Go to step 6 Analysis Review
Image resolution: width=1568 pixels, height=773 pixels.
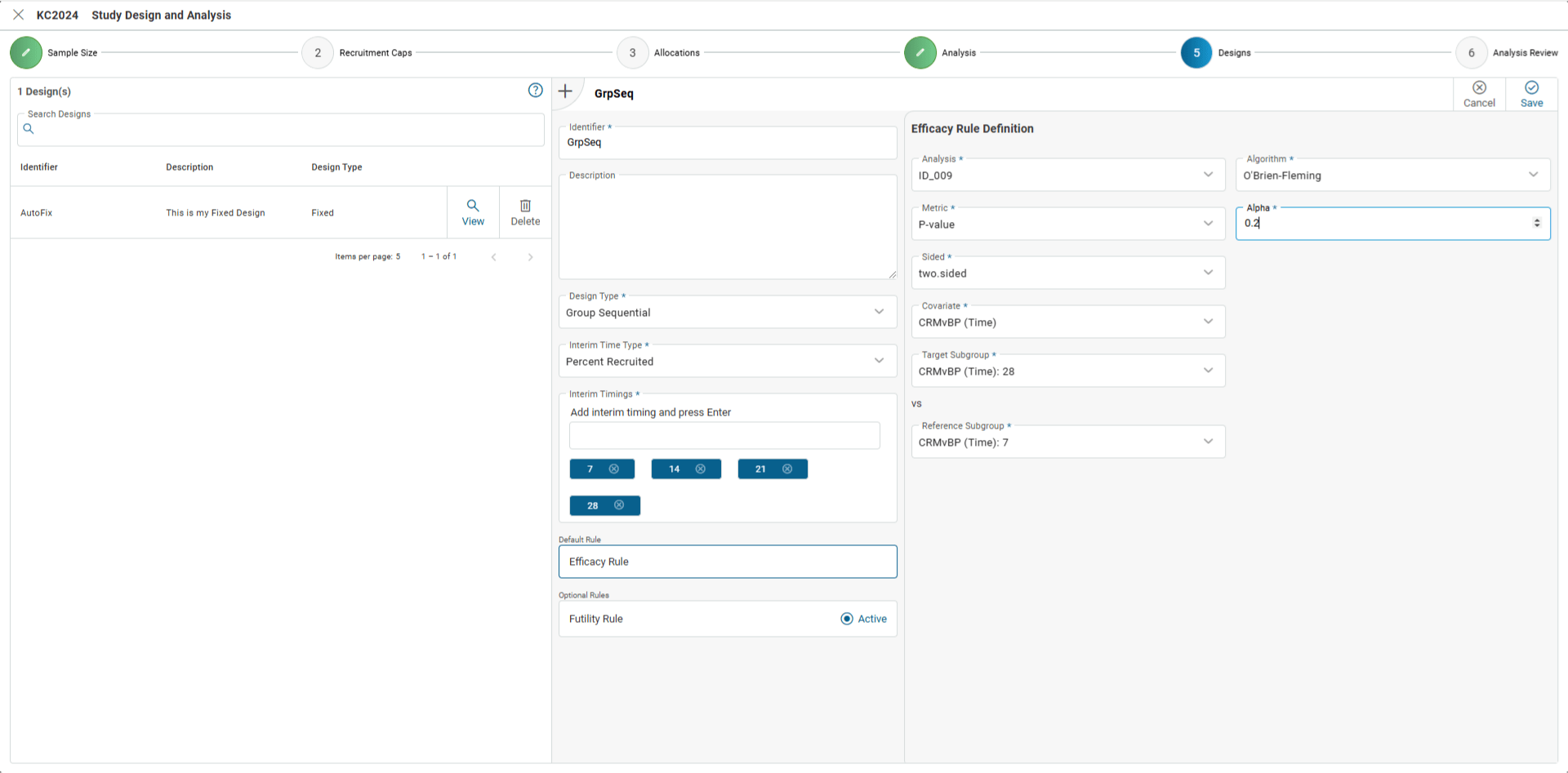point(1472,52)
